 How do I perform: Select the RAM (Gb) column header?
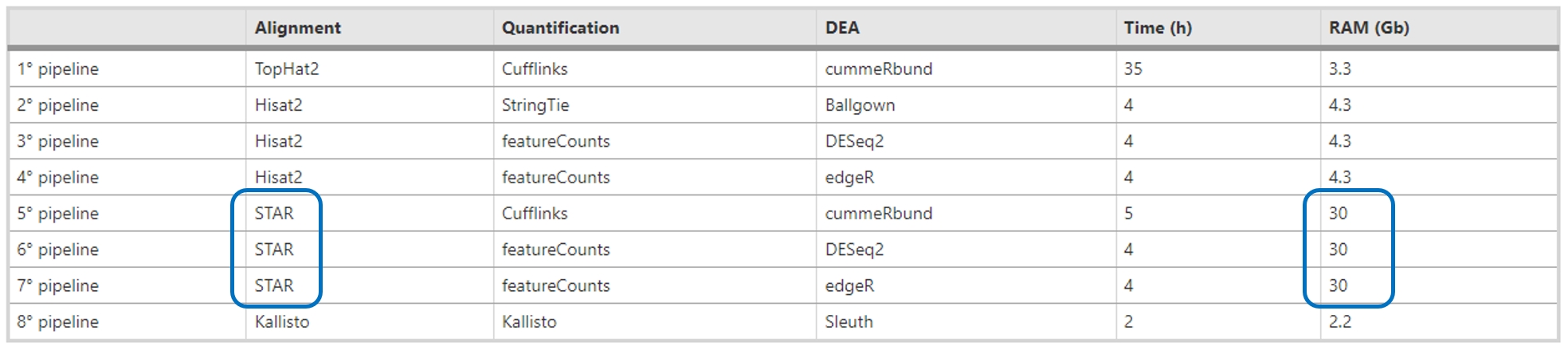click(x=1369, y=28)
